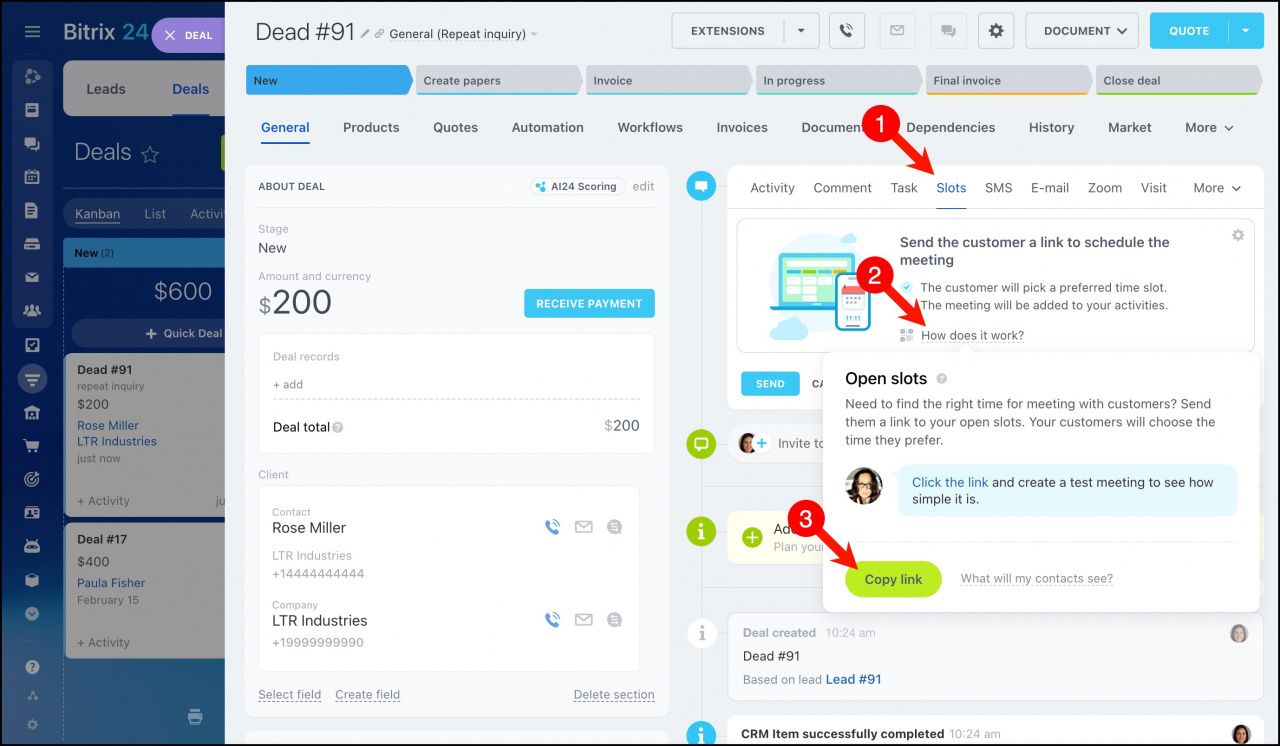This screenshot has width=1280, height=746.
Task: Expand the EXTENSIONS button dropdown arrow
Action: (801, 31)
